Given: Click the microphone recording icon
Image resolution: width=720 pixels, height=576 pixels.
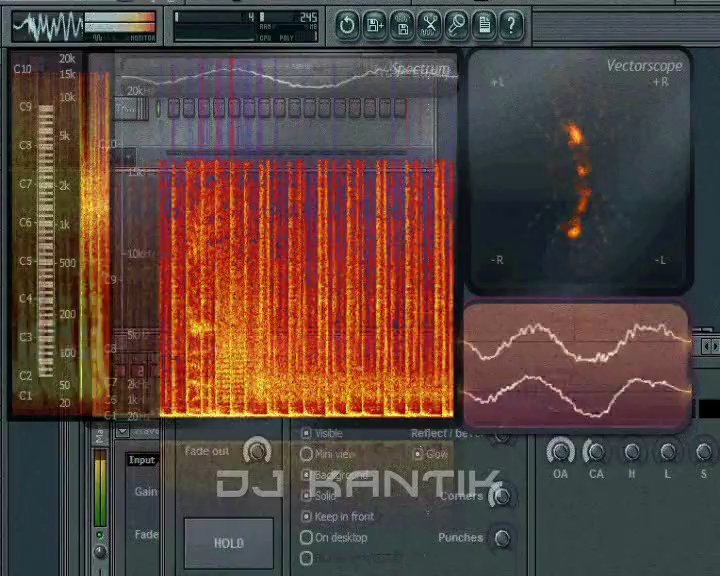Looking at the screenshot, I should [x=456, y=24].
